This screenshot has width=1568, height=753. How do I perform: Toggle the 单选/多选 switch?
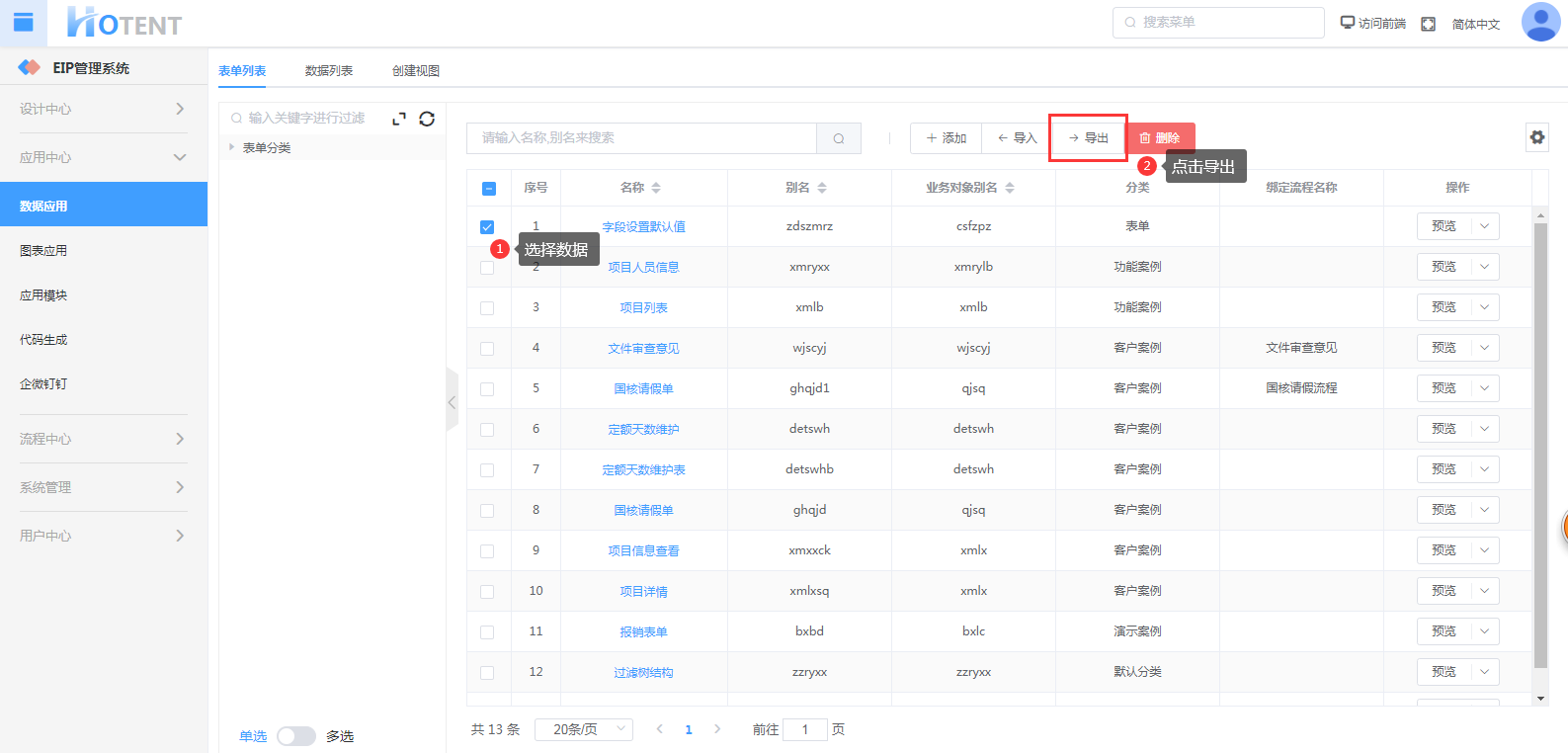pos(295,736)
